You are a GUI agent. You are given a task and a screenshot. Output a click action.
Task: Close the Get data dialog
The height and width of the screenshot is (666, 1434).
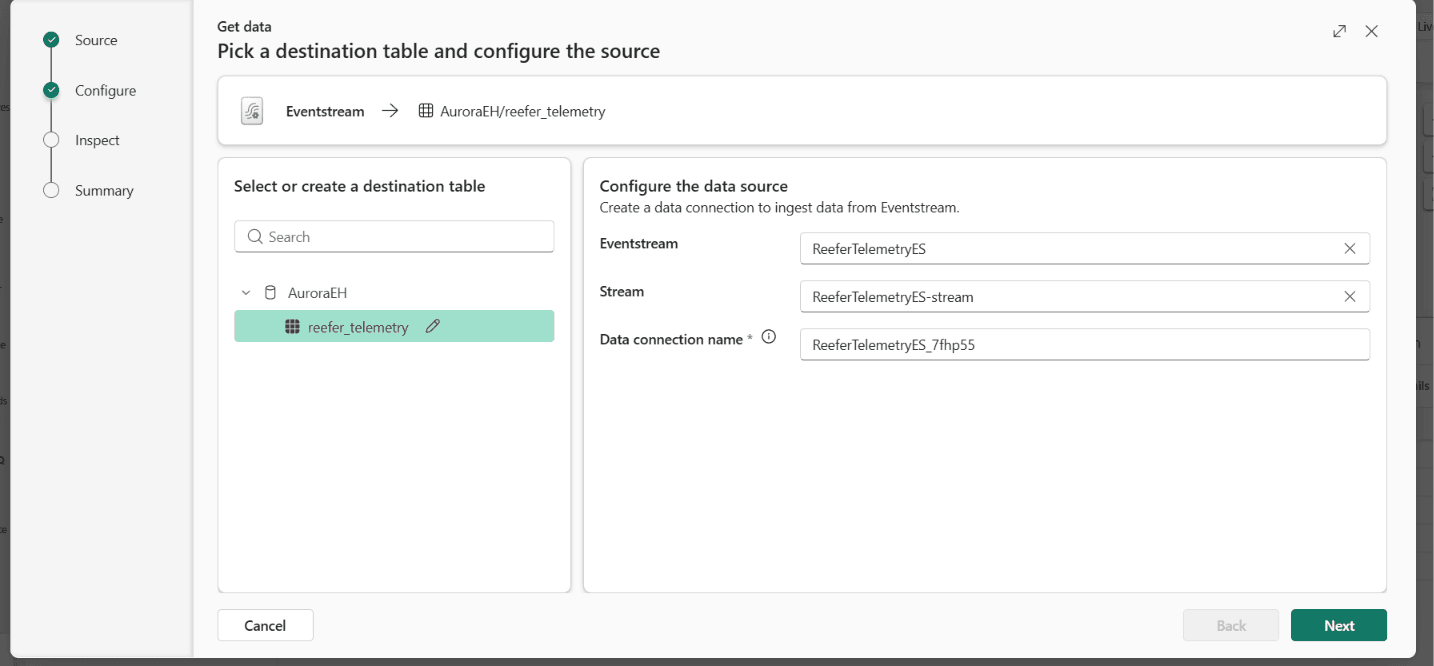tap(1371, 31)
